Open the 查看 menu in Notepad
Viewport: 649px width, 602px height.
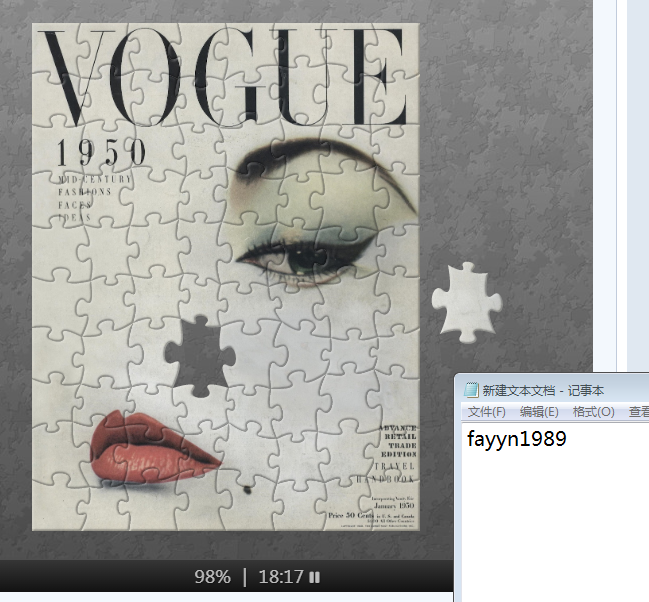pos(637,412)
